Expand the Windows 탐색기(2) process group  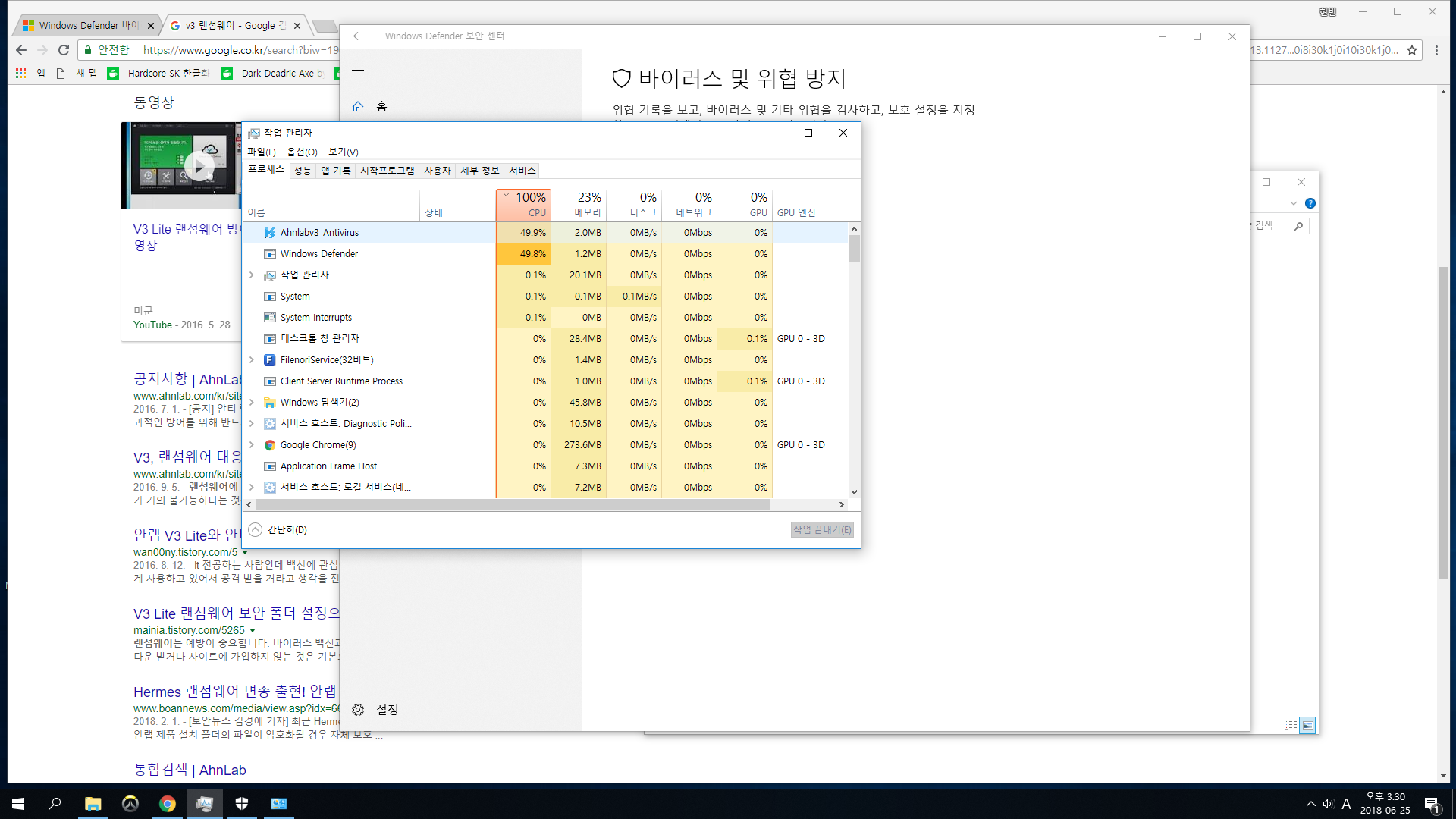tap(251, 403)
